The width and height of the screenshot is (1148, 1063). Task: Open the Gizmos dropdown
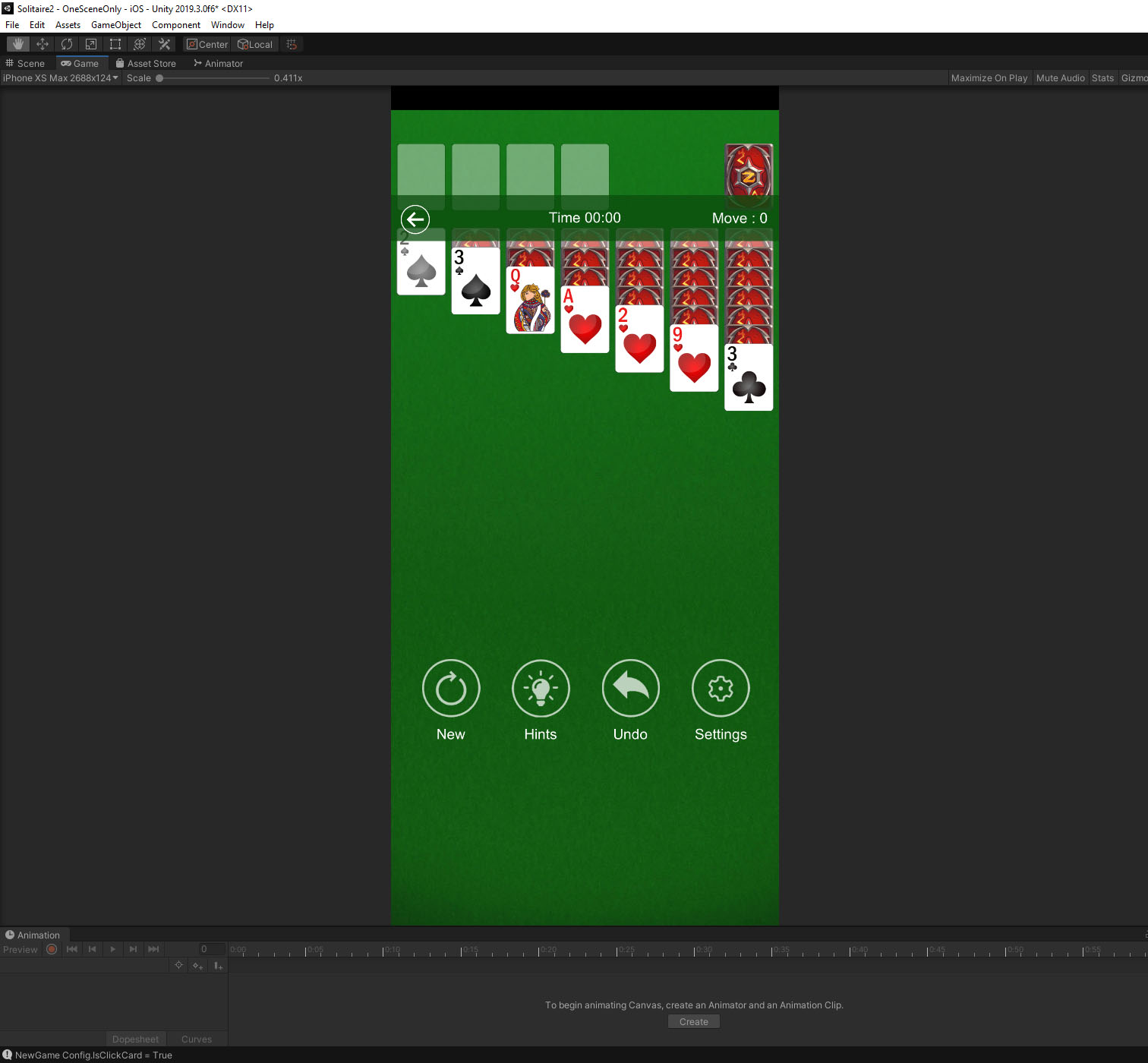pos(1134,77)
